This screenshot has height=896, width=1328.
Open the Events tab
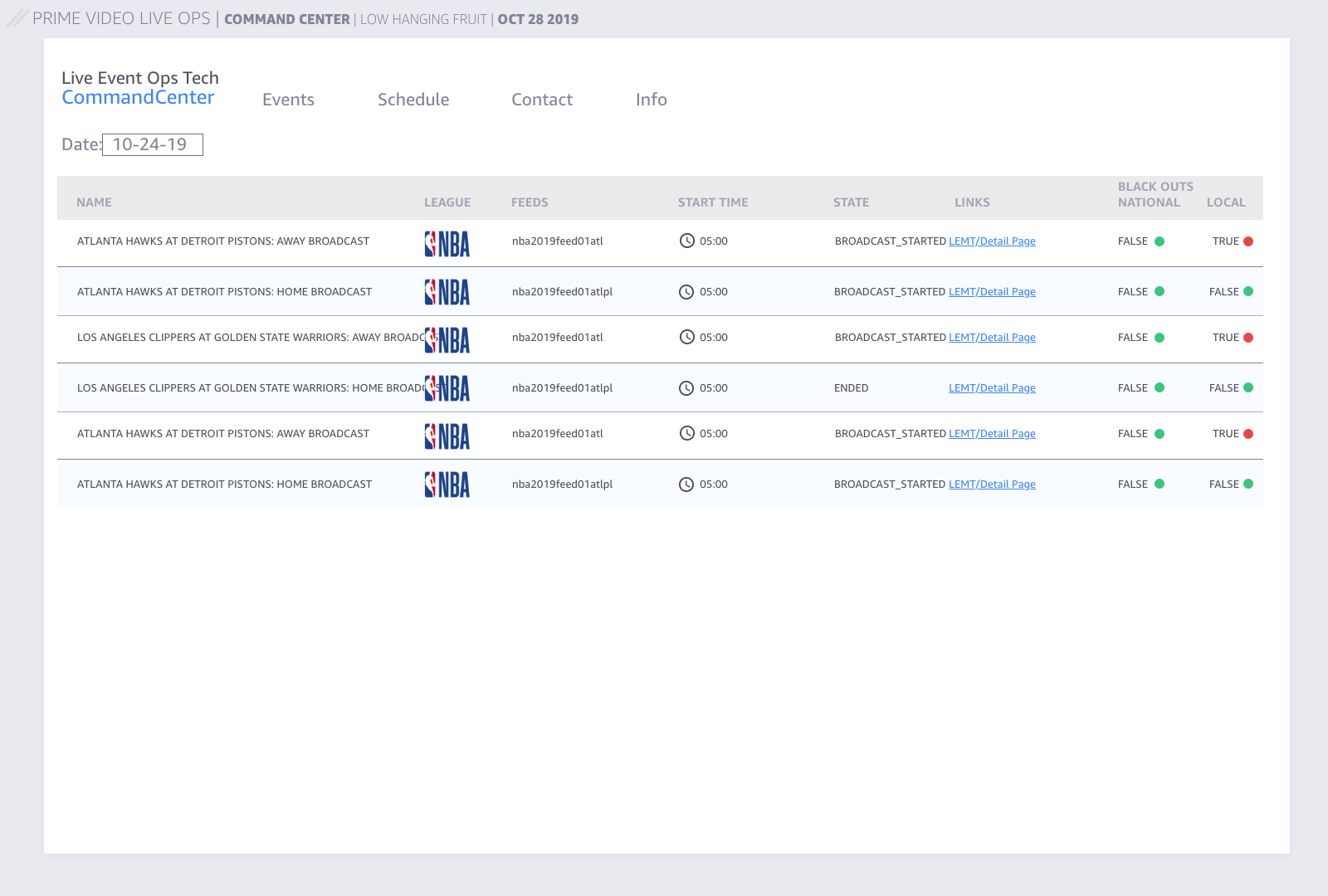click(x=288, y=100)
